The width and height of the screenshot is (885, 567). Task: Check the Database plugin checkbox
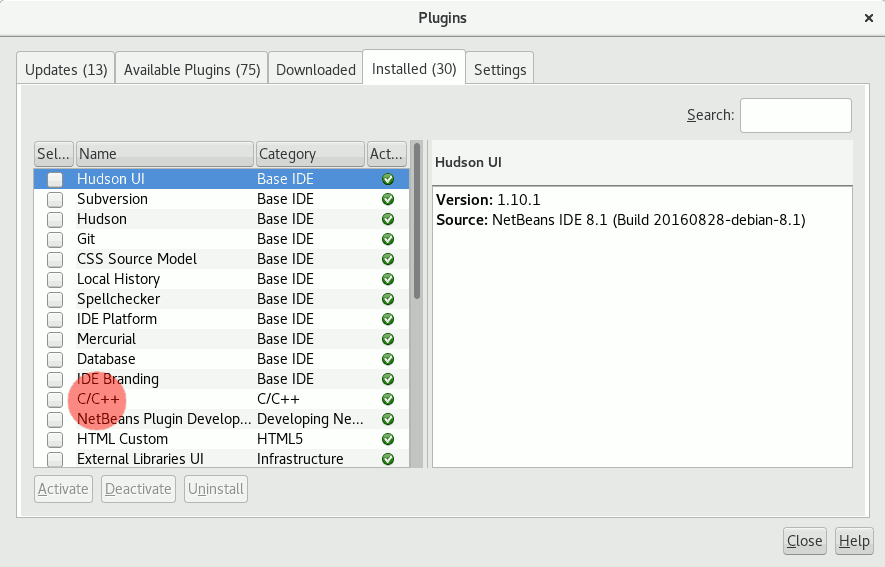tap(55, 360)
